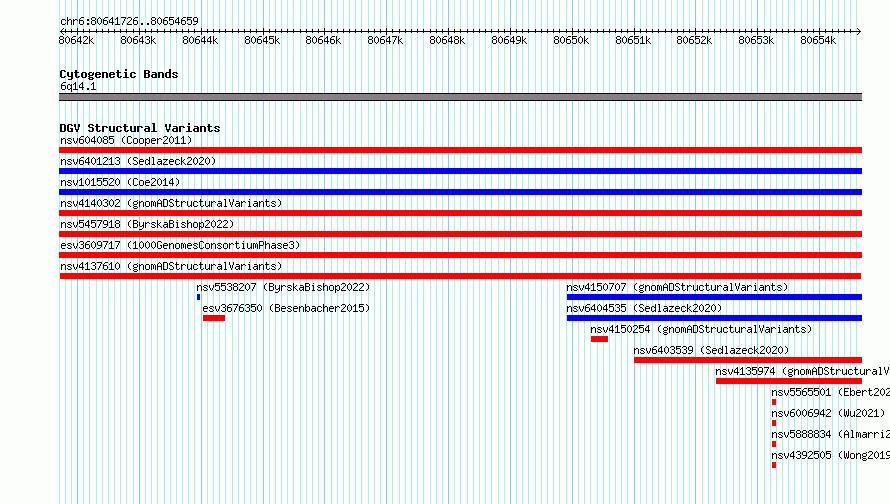890x504 pixels.
Task: Open the nsv5538207 (ByrskaBishop2022) label
Action: click(283, 287)
